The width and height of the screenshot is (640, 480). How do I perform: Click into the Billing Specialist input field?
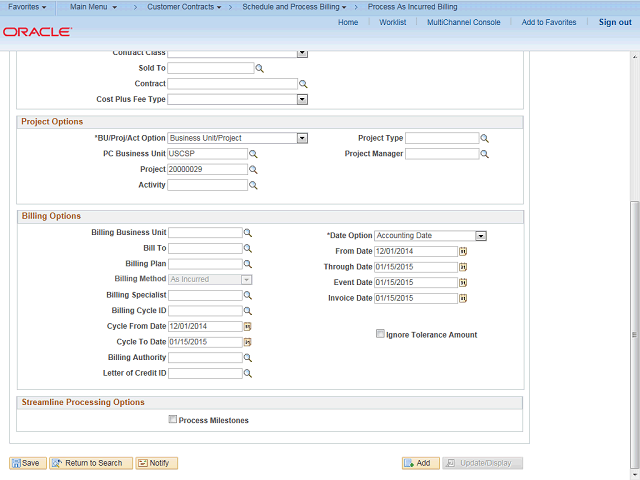205,295
